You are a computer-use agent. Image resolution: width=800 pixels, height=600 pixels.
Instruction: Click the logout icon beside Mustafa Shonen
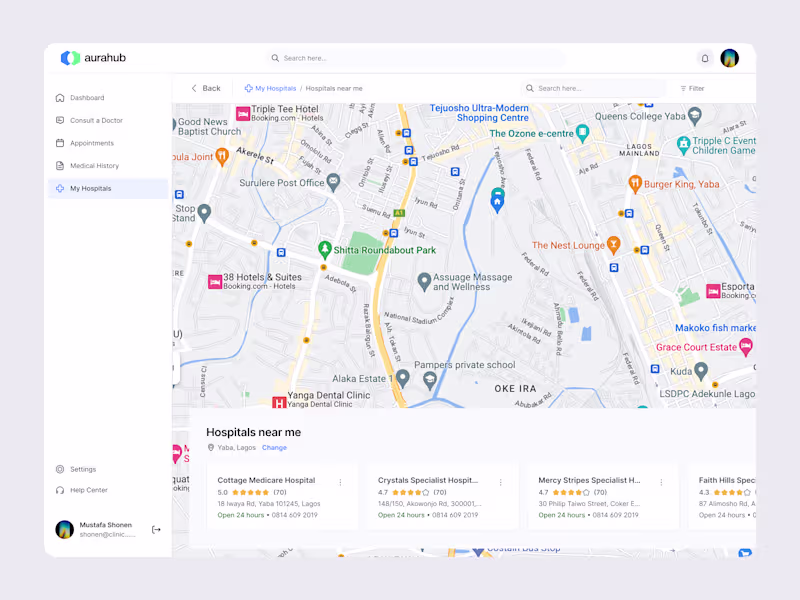(x=156, y=529)
